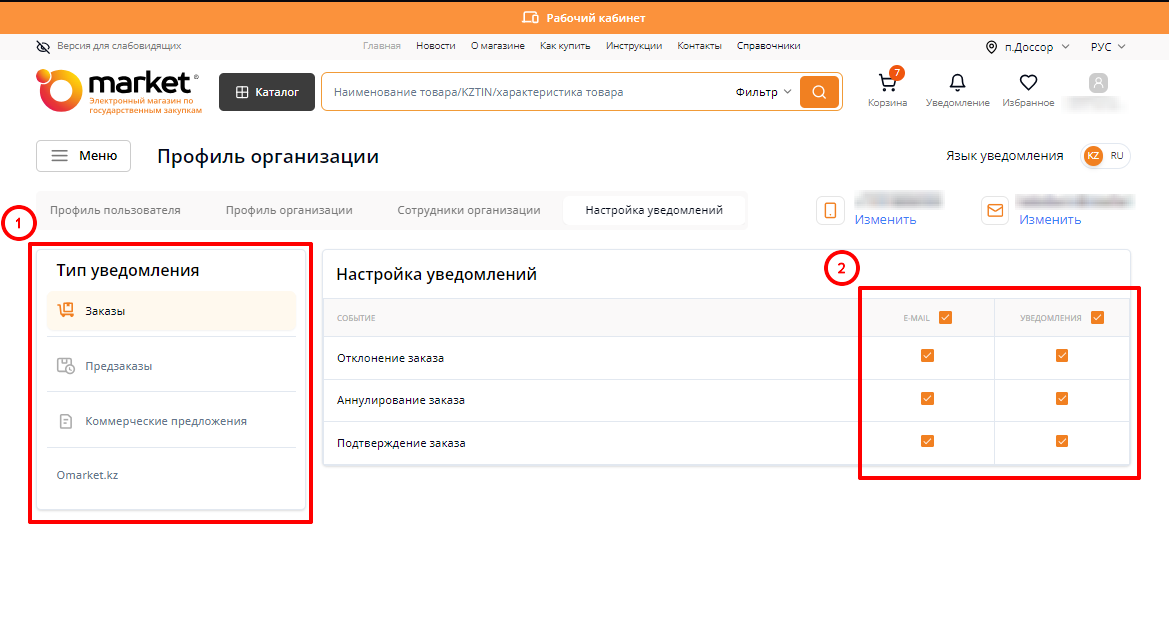This screenshot has height=624, width=1169.
Task: Click the user profile avatar icon
Action: 1098,84
